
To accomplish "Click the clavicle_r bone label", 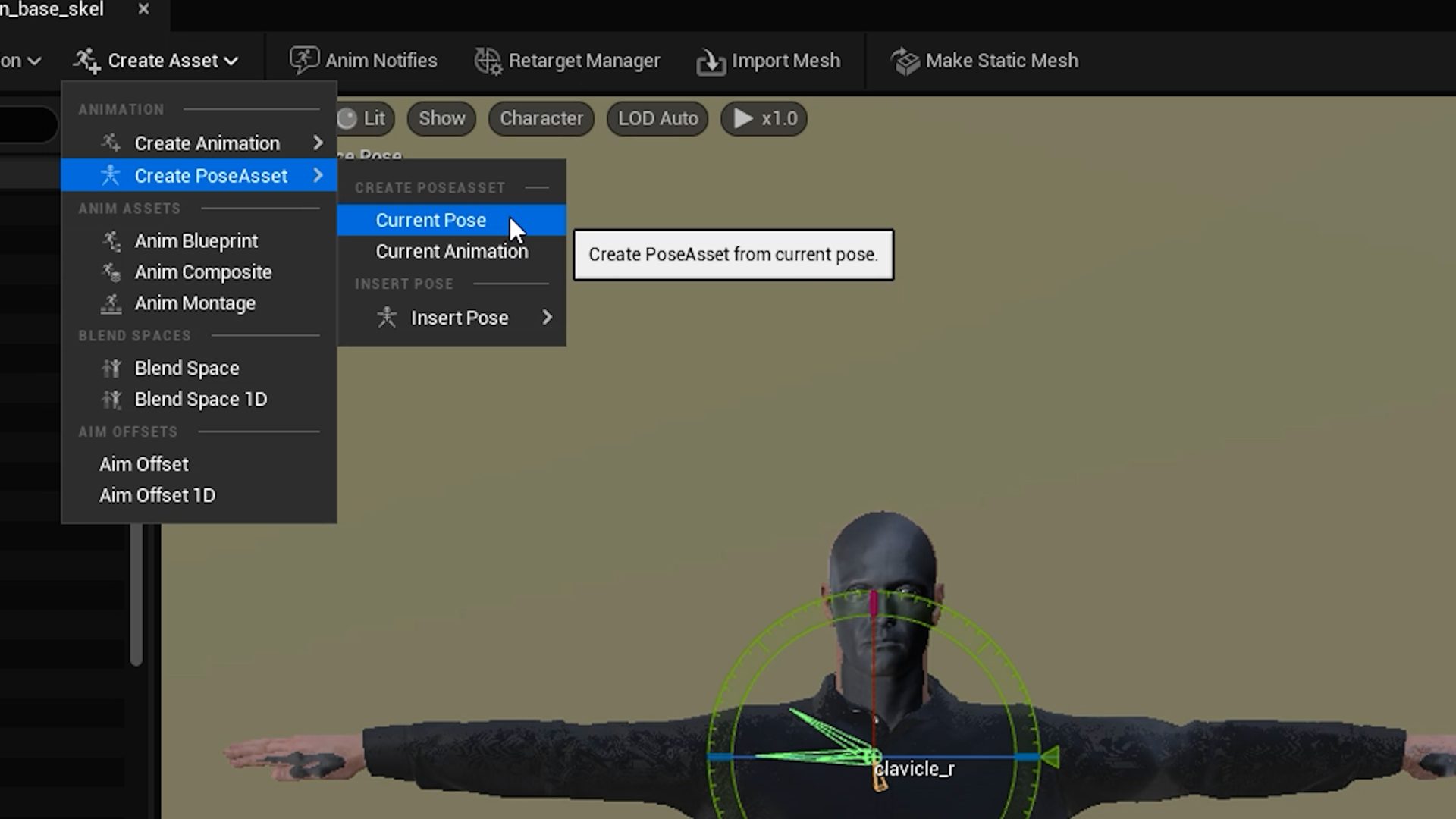I will (914, 769).
